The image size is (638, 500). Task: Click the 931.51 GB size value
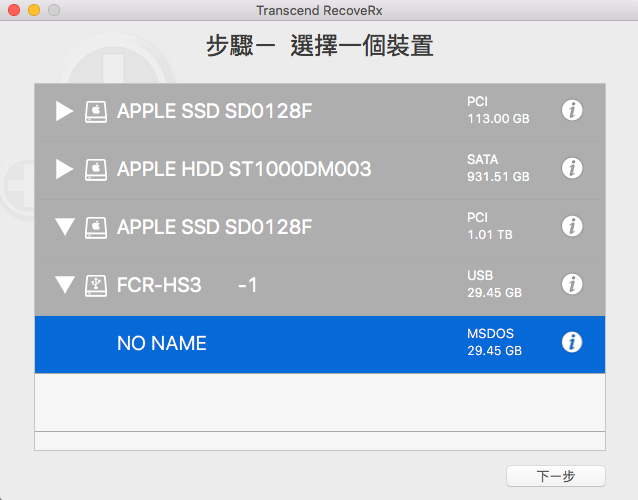pos(498,177)
